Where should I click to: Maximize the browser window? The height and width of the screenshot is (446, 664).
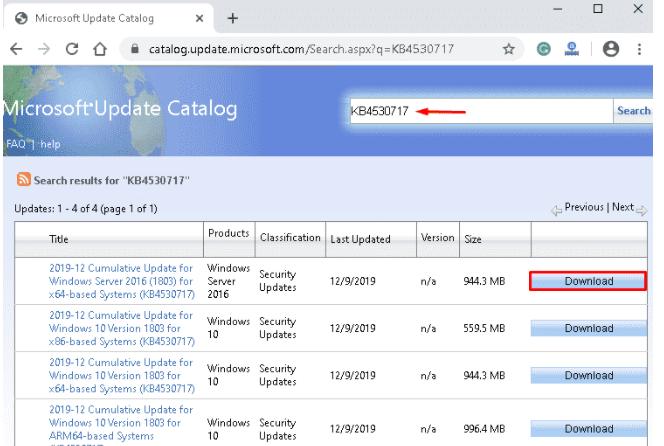tap(598, 9)
